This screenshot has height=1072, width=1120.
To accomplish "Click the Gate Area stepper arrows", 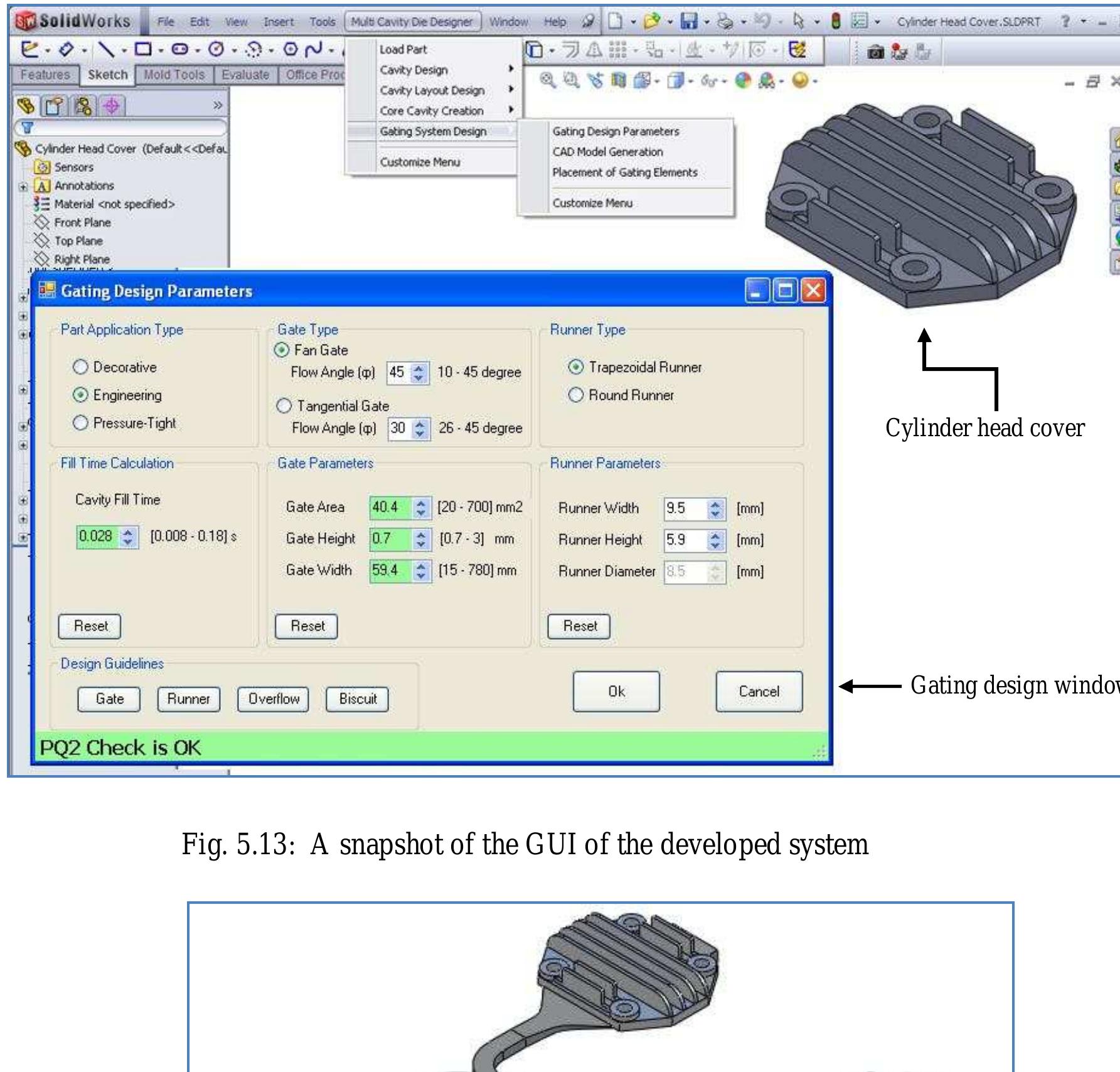I will coord(421,508).
